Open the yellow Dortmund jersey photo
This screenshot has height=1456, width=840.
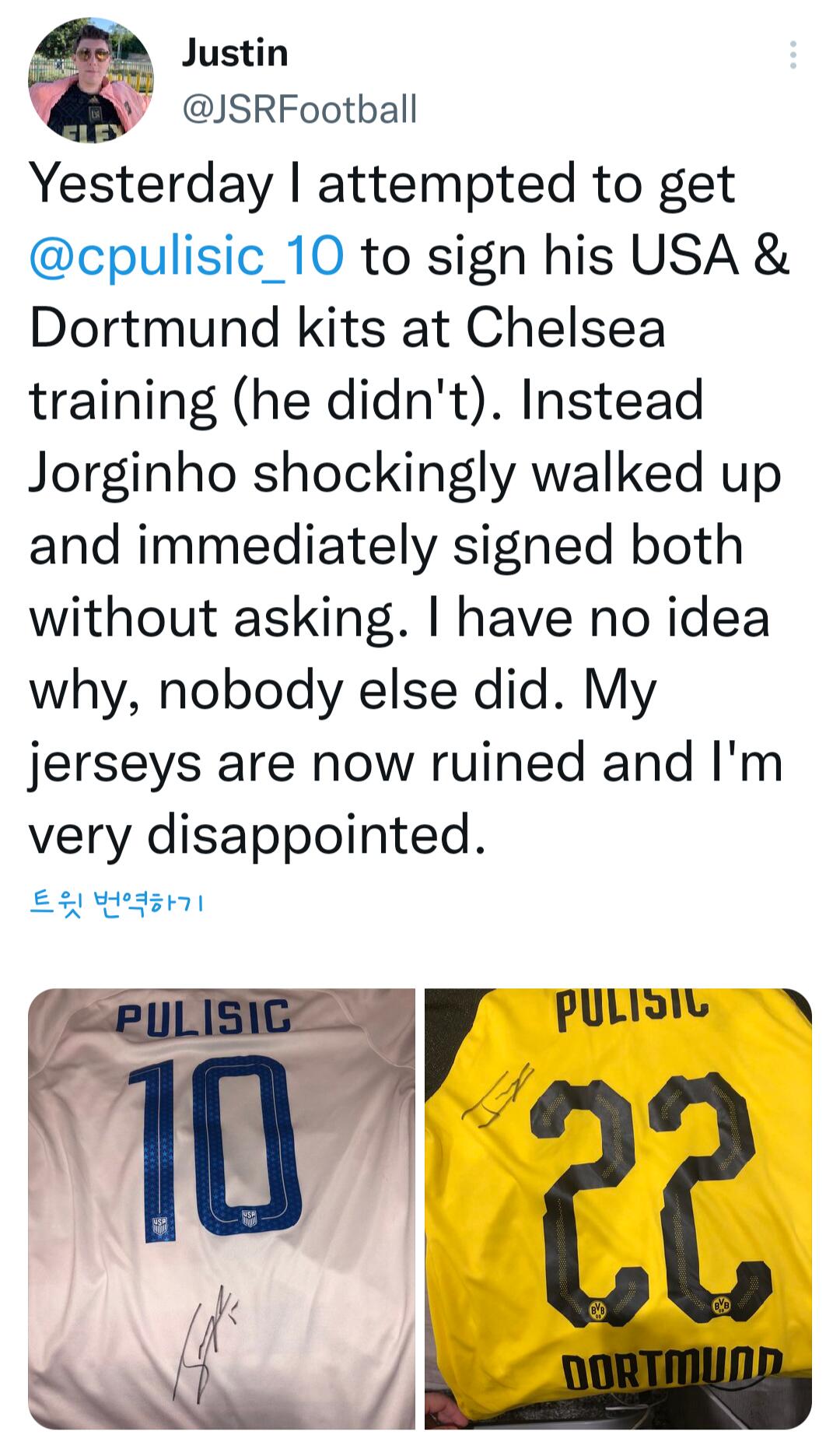click(618, 1209)
